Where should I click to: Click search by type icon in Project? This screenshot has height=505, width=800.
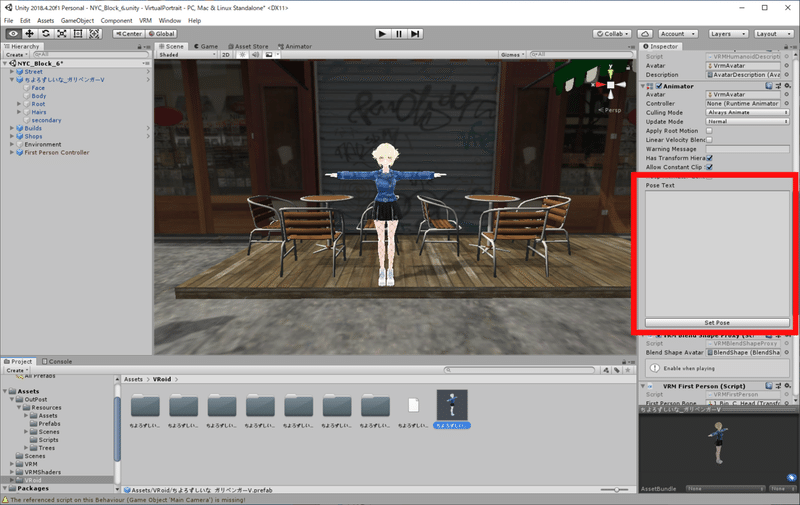[606, 370]
